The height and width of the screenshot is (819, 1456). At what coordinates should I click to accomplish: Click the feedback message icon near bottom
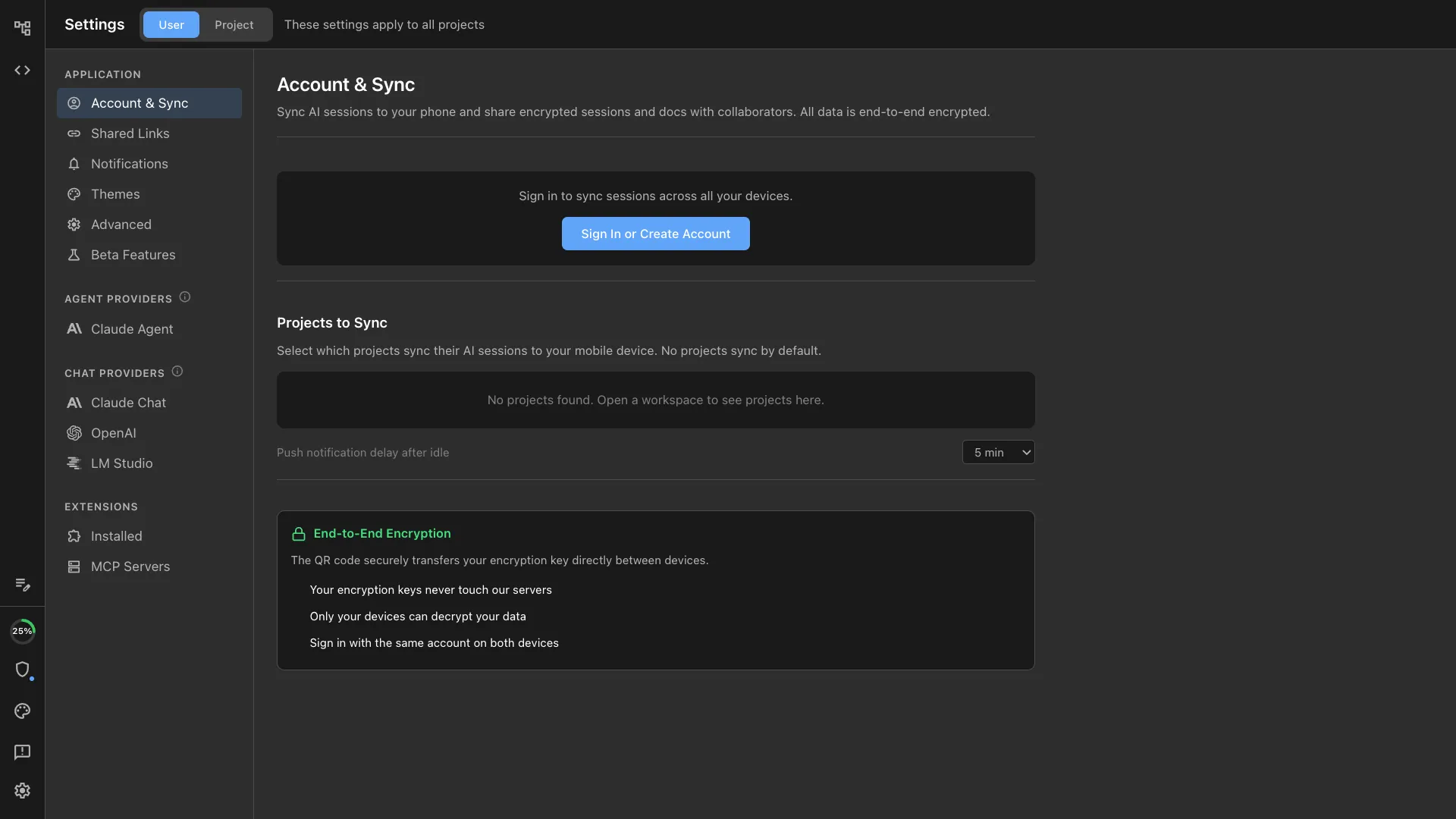pyautogui.click(x=22, y=752)
